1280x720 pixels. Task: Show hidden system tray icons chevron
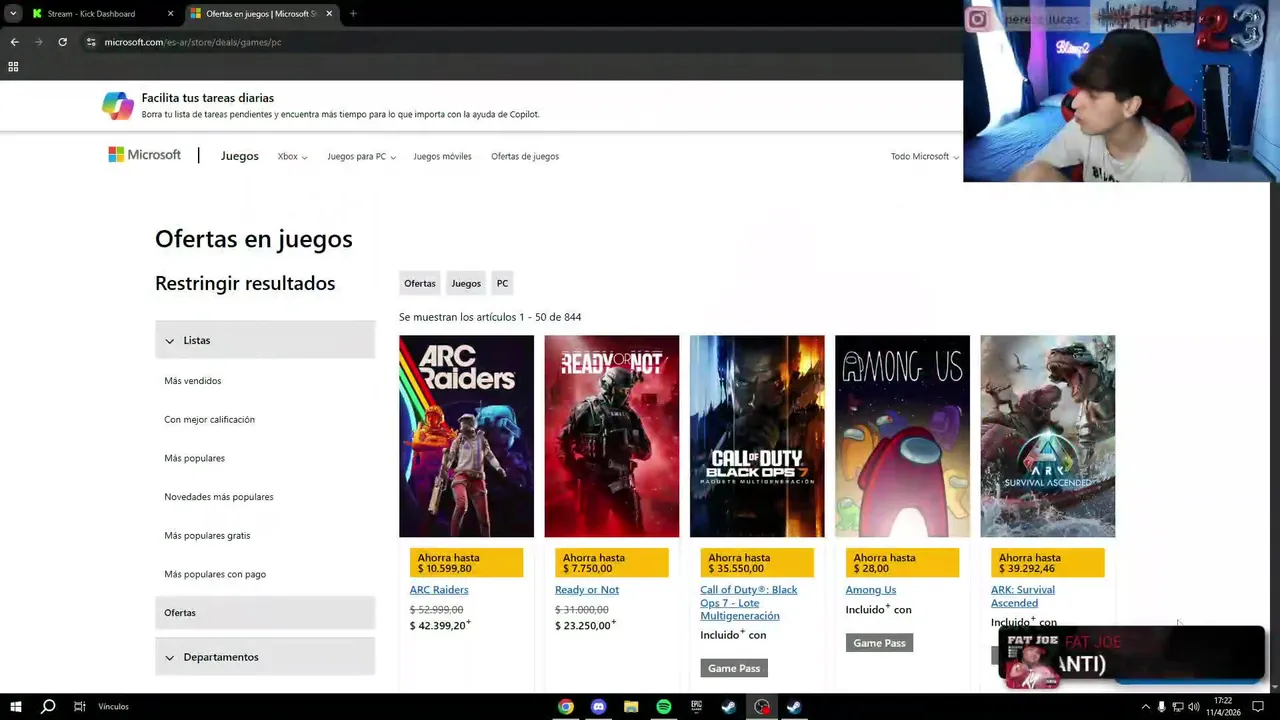point(1145,707)
